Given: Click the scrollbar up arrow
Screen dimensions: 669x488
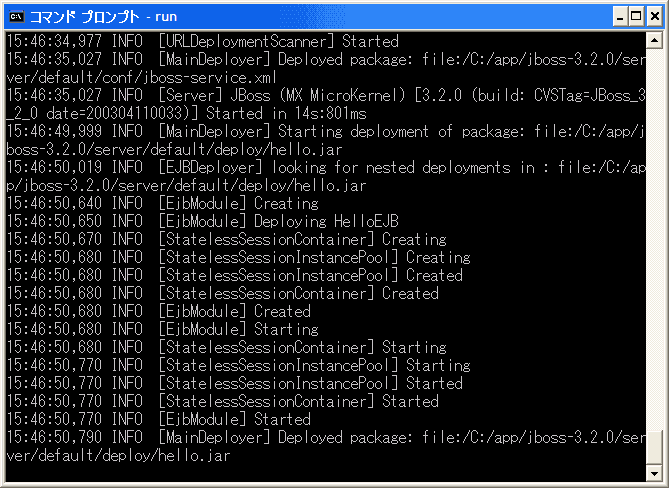Looking at the screenshot, I should (654, 41).
